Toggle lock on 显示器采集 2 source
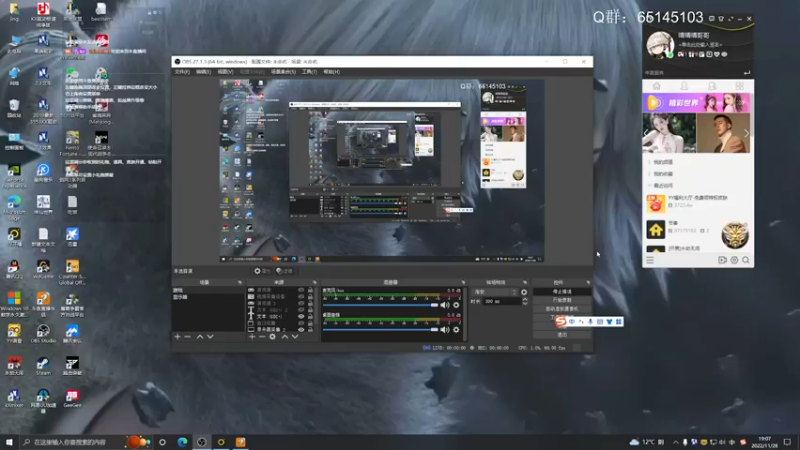The width and height of the screenshot is (800, 450). click(x=310, y=330)
